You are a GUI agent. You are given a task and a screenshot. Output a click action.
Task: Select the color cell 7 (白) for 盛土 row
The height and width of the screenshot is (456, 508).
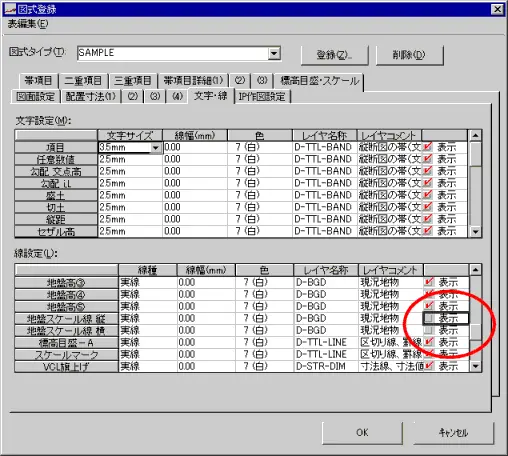point(260,195)
